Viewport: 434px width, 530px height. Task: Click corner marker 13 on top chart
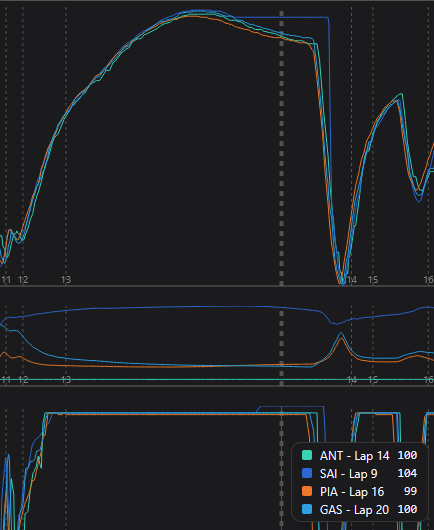(x=66, y=280)
